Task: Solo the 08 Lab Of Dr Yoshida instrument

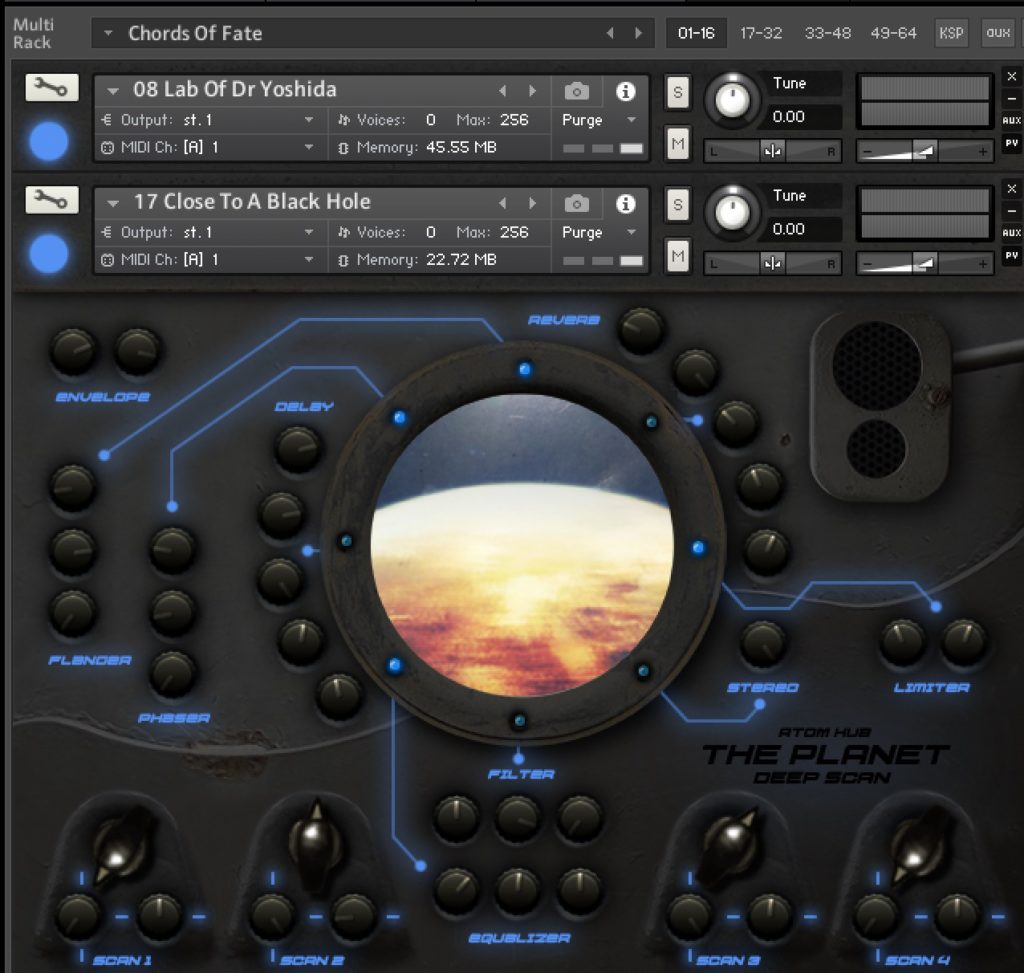Action: click(678, 92)
